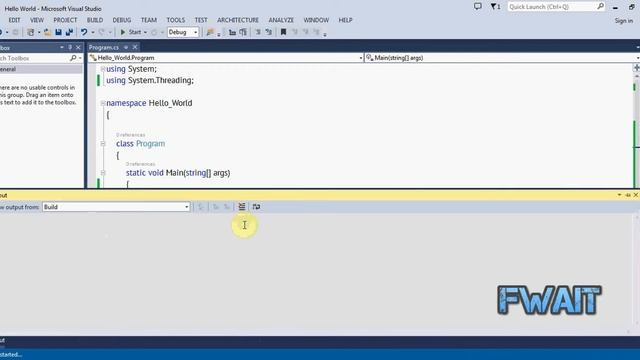
Task: Open the WINDOW menu
Action: point(316,20)
